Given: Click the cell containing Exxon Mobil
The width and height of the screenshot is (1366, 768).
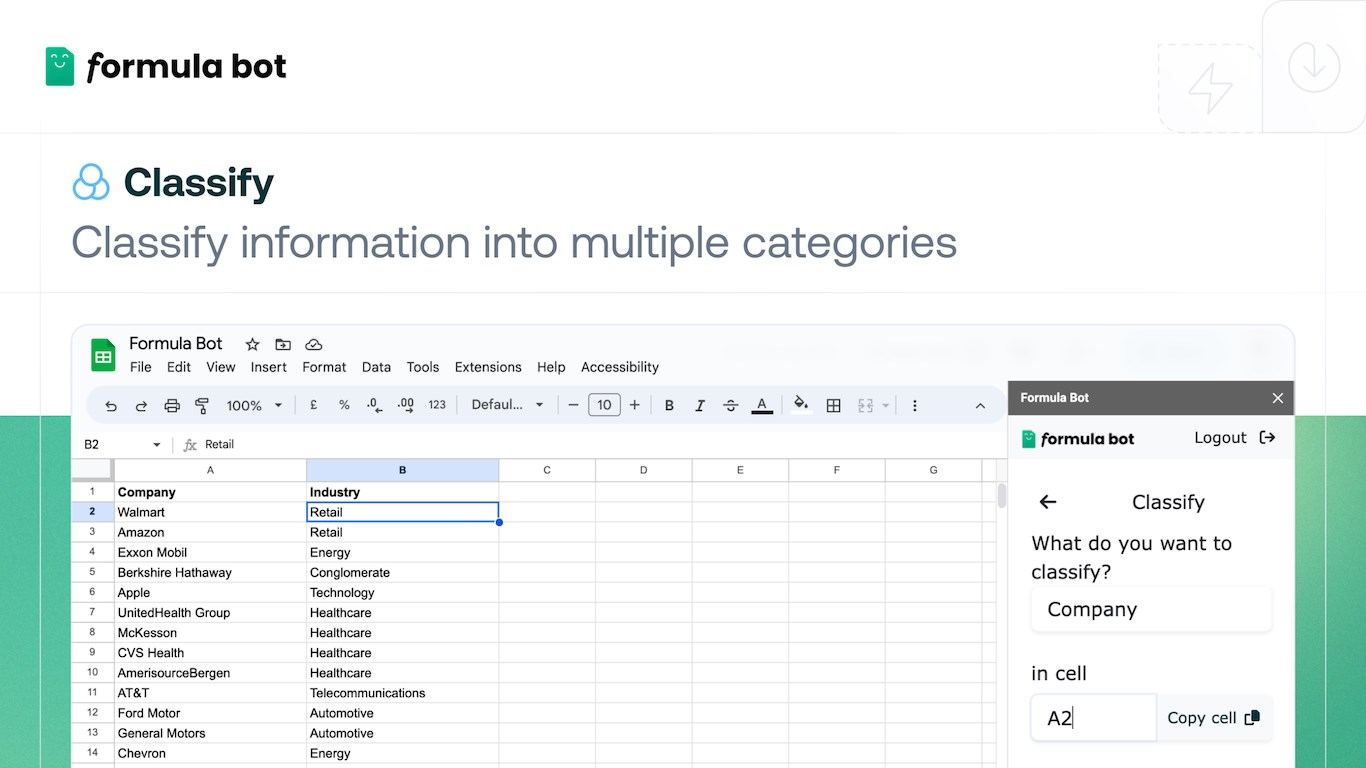Looking at the screenshot, I should 210,552.
